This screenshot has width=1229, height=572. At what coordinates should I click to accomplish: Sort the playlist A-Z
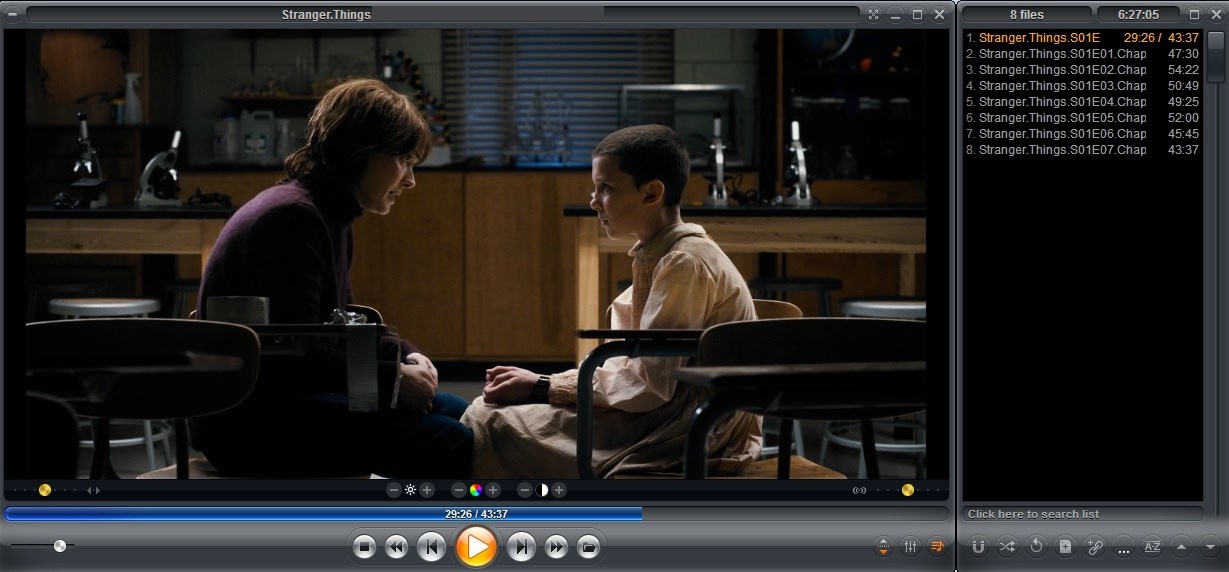click(x=1152, y=547)
